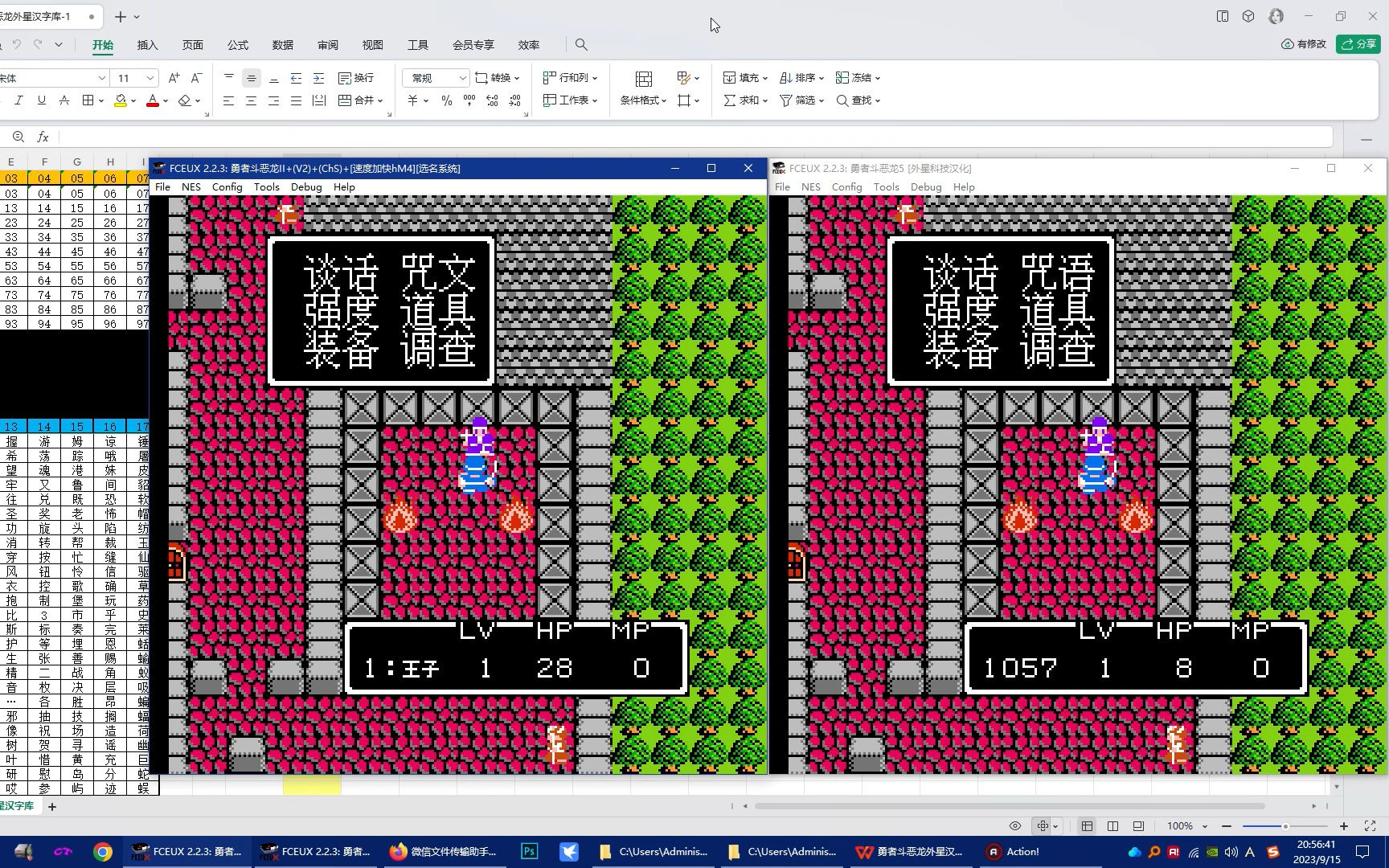Open 工作表 worksheet menu

(570, 100)
